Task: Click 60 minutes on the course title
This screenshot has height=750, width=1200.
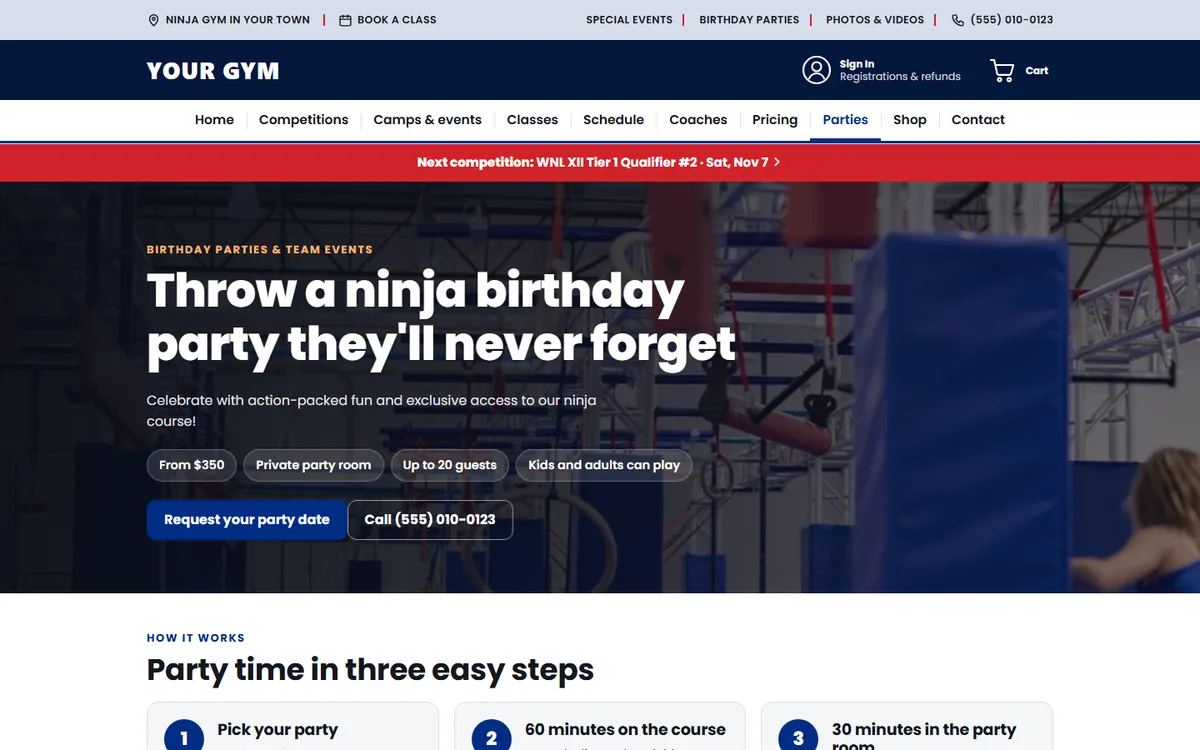Action: (x=625, y=730)
